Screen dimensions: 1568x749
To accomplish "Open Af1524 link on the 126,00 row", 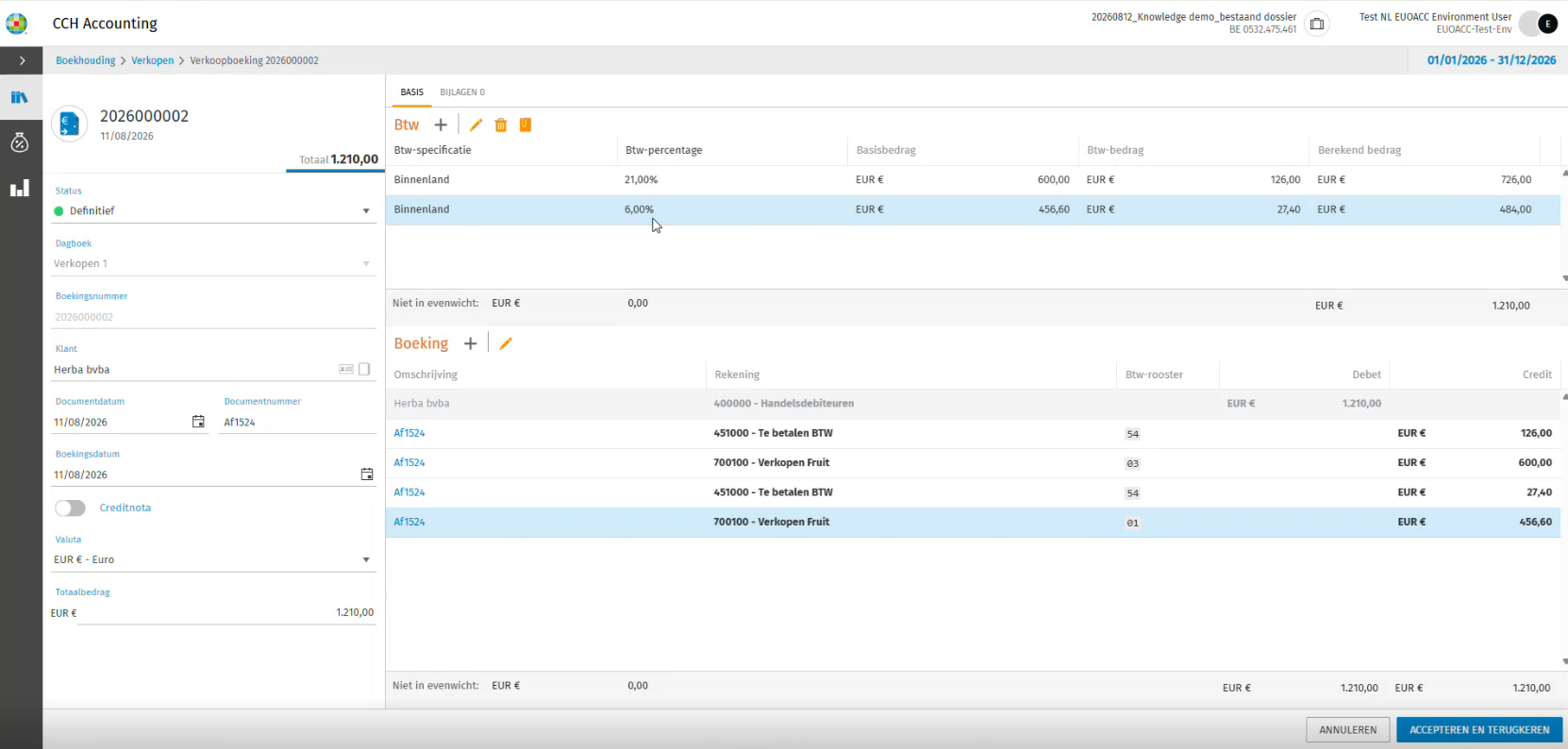I will pyautogui.click(x=409, y=433).
